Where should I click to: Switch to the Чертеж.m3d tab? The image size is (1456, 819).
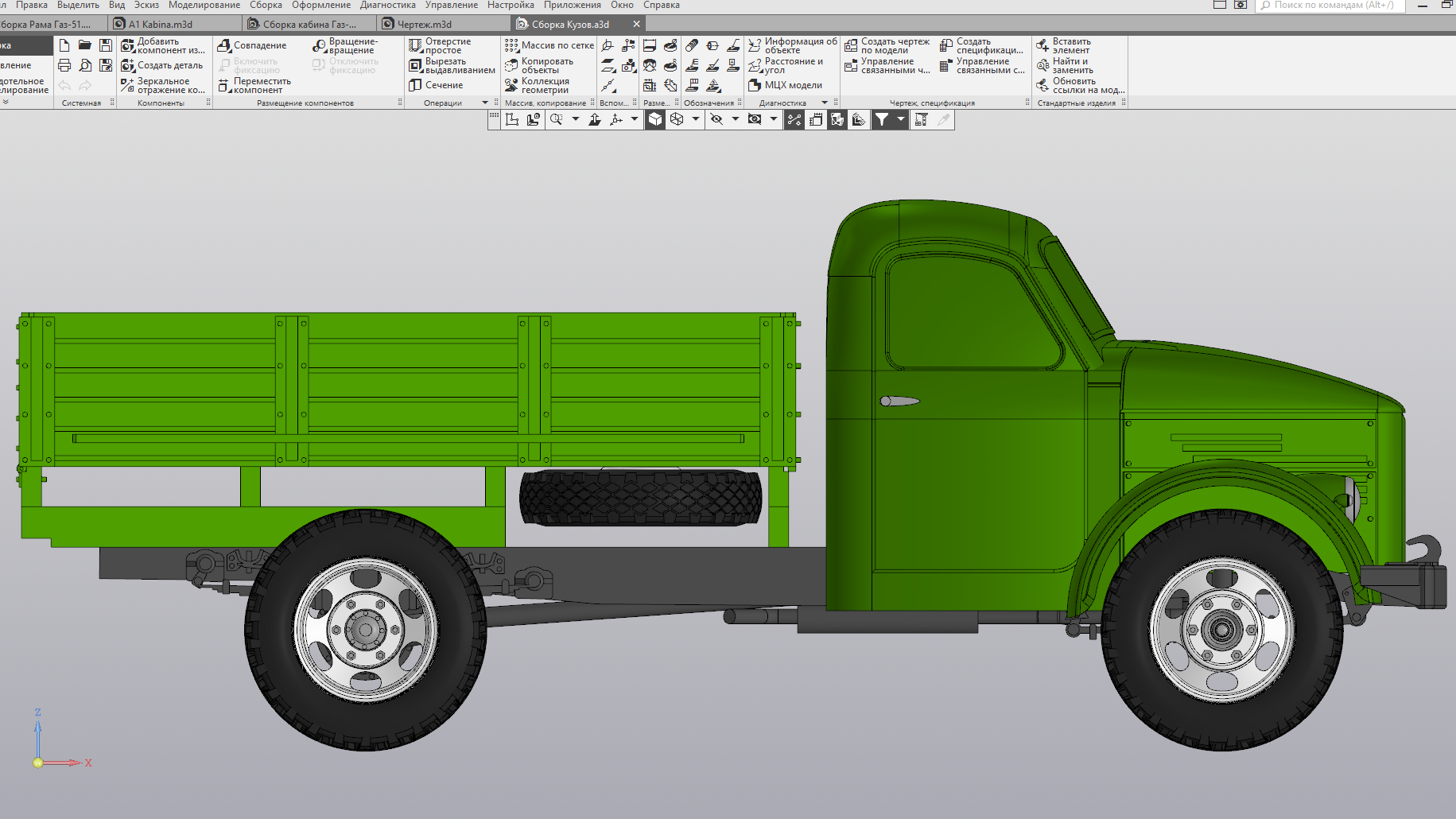[x=424, y=24]
